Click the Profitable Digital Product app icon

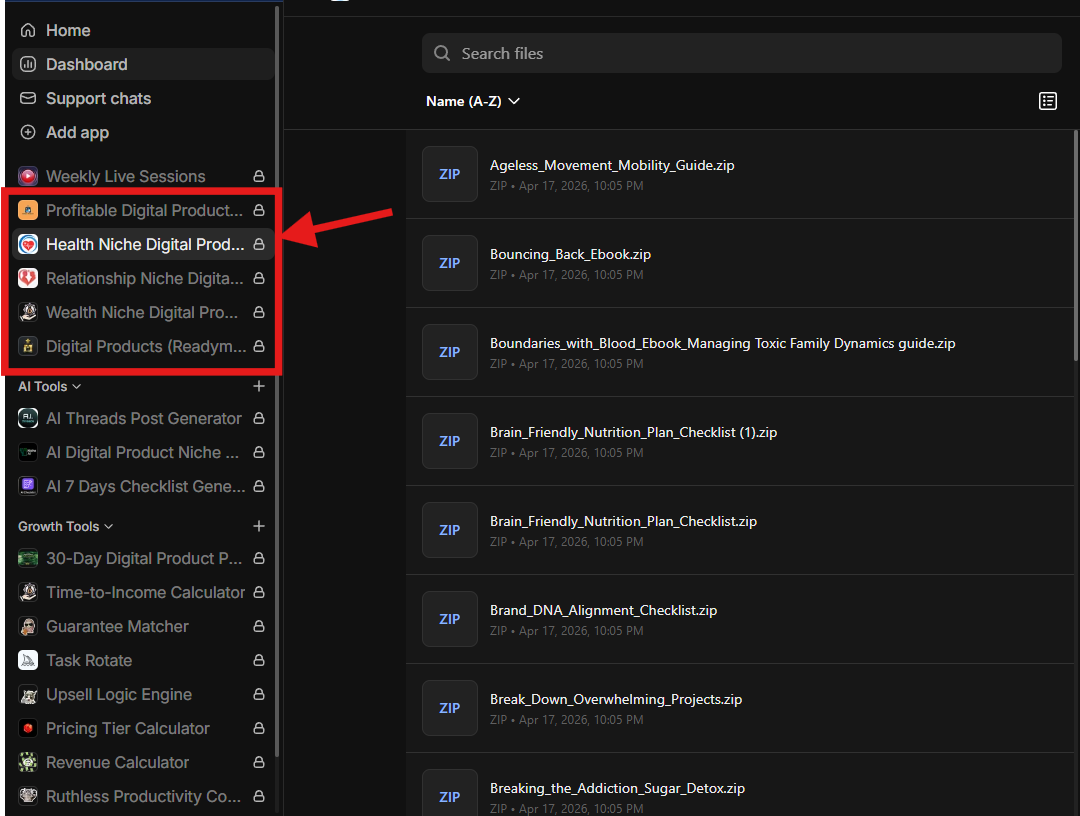point(28,210)
